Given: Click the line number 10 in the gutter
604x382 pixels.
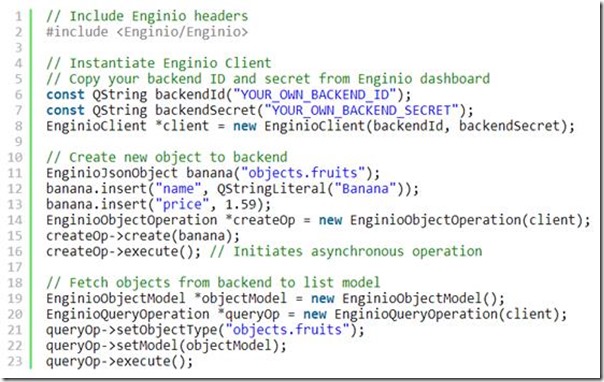Looking at the screenshot, I should [15, 157].
